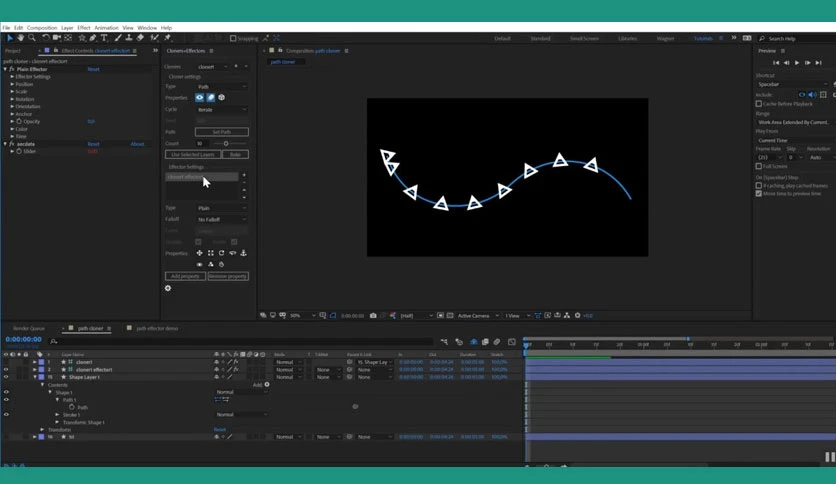Open the Active Camera view dropdown
836x484 pixels.
[478, 316]
